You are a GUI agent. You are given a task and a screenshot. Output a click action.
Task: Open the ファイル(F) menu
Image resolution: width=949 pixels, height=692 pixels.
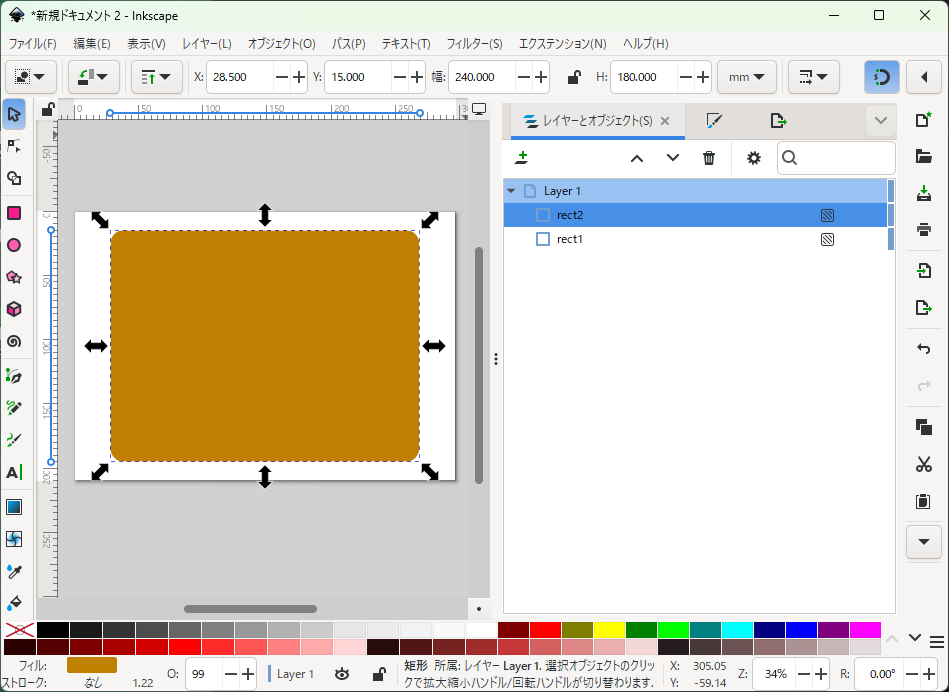click(x=32, y=44)
